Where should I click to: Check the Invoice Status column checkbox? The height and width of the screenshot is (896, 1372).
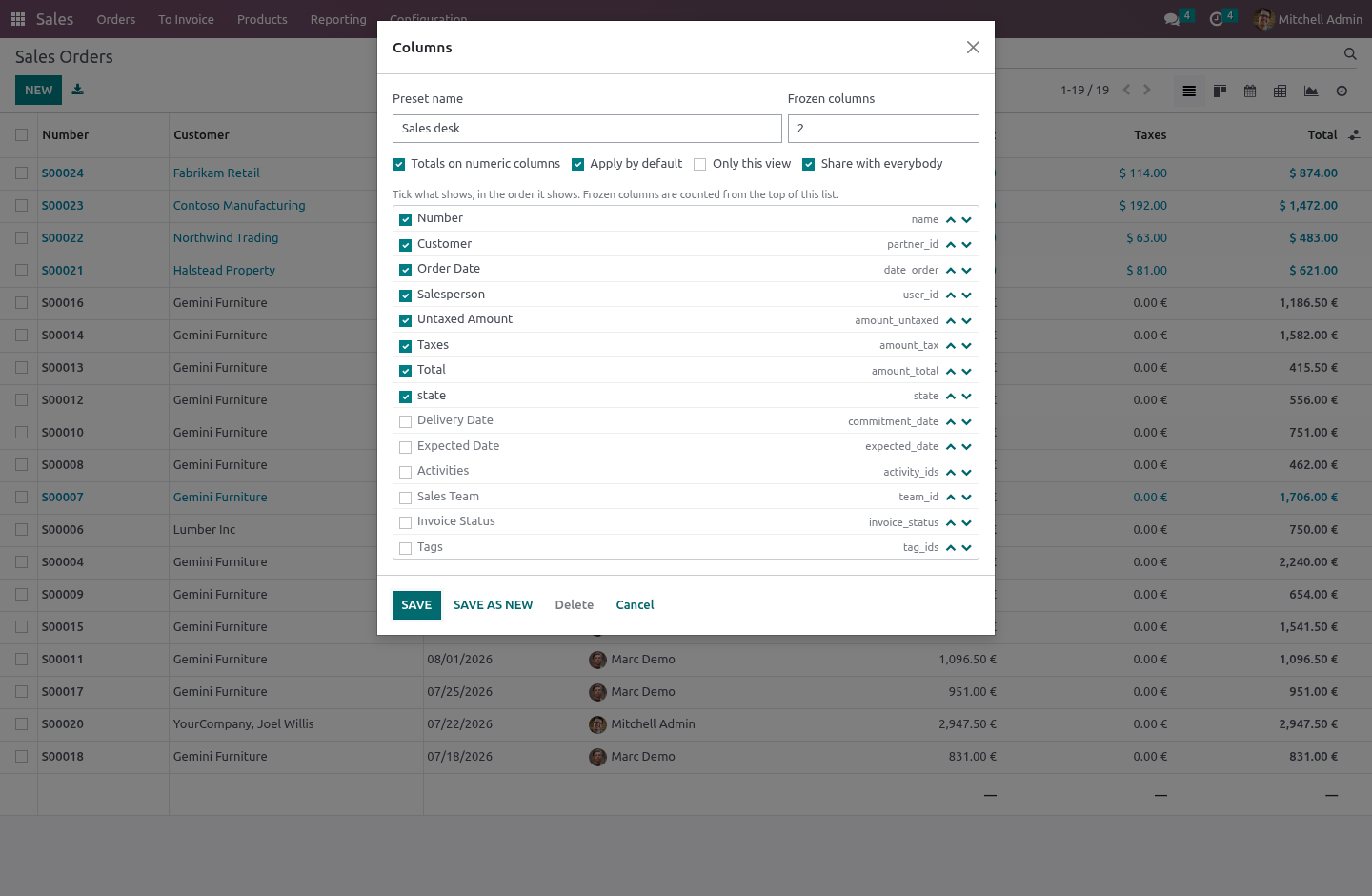pos(406,522)
